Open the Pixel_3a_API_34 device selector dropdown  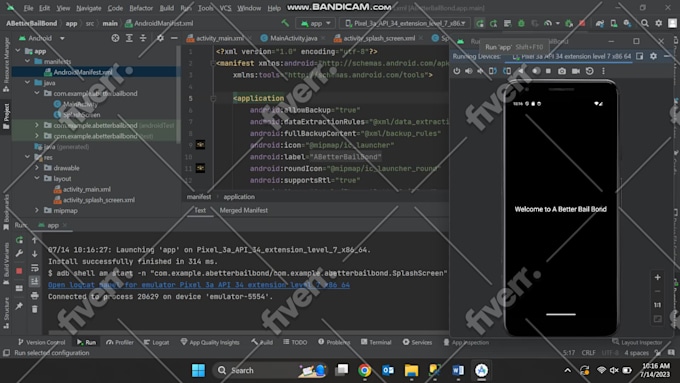406,23
